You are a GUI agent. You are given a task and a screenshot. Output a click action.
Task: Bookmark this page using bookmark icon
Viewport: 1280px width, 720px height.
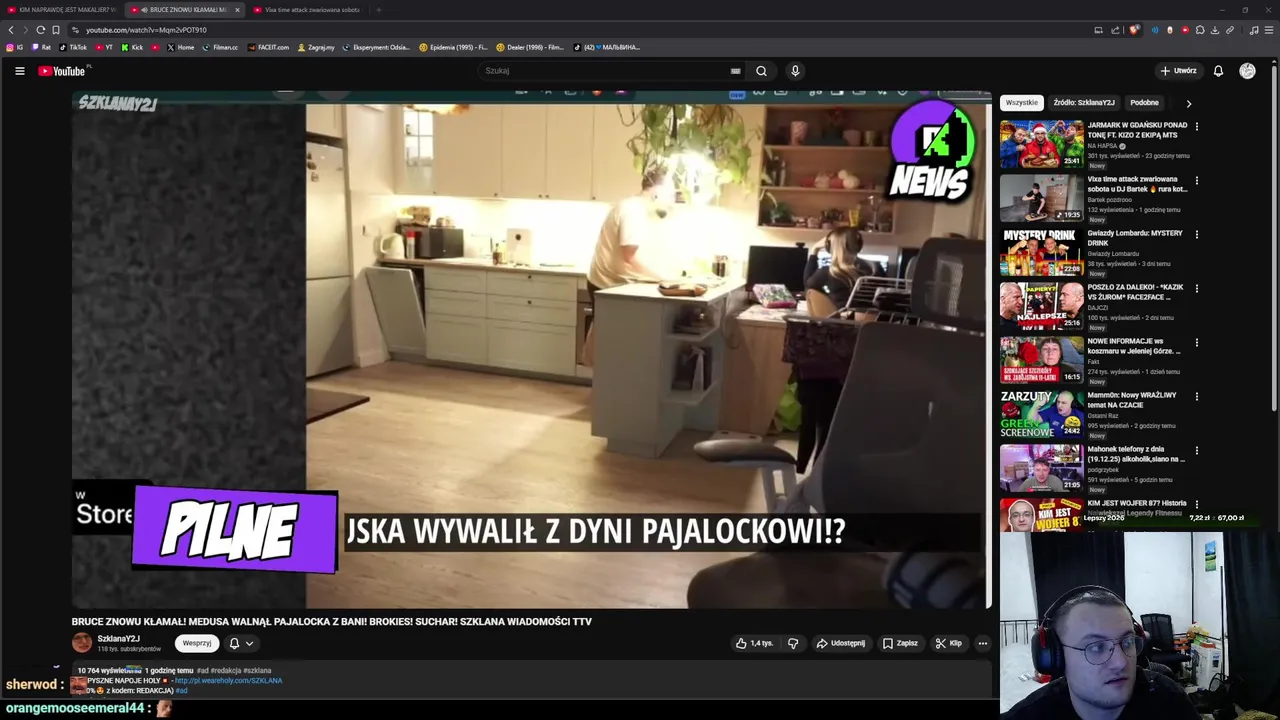56,30
